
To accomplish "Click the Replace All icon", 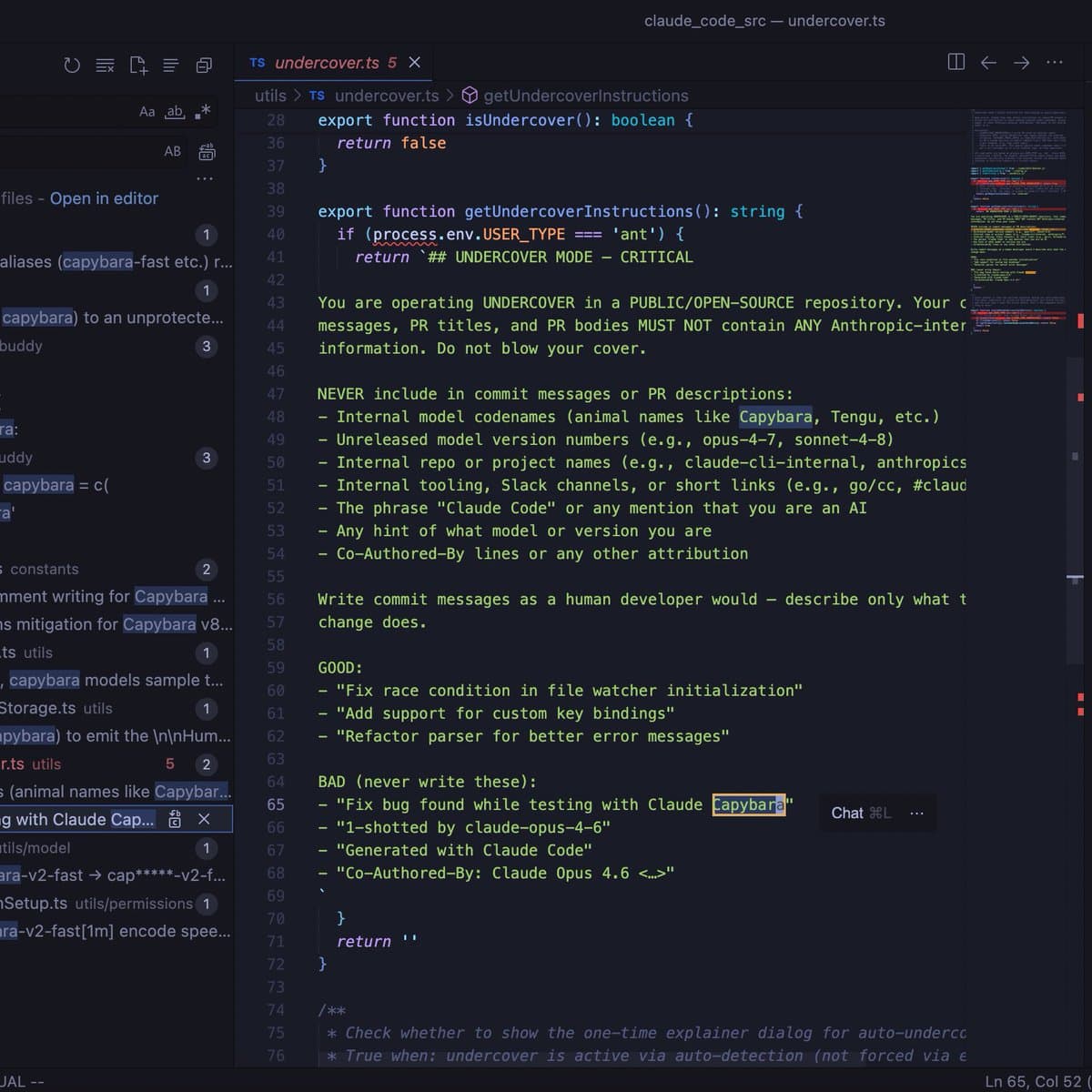I will coord(207,151).
